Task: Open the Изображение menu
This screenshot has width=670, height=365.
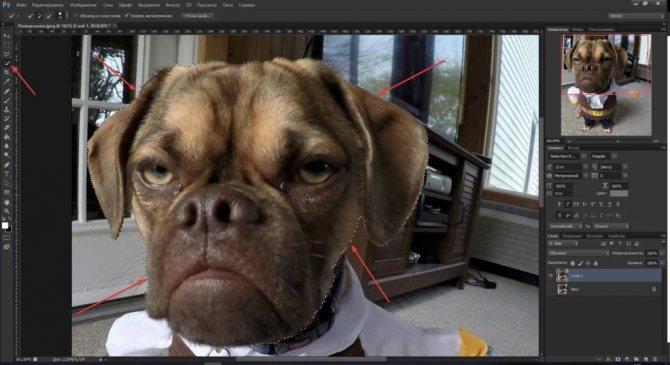Action: pyautogui.click(x=84, y=5)
